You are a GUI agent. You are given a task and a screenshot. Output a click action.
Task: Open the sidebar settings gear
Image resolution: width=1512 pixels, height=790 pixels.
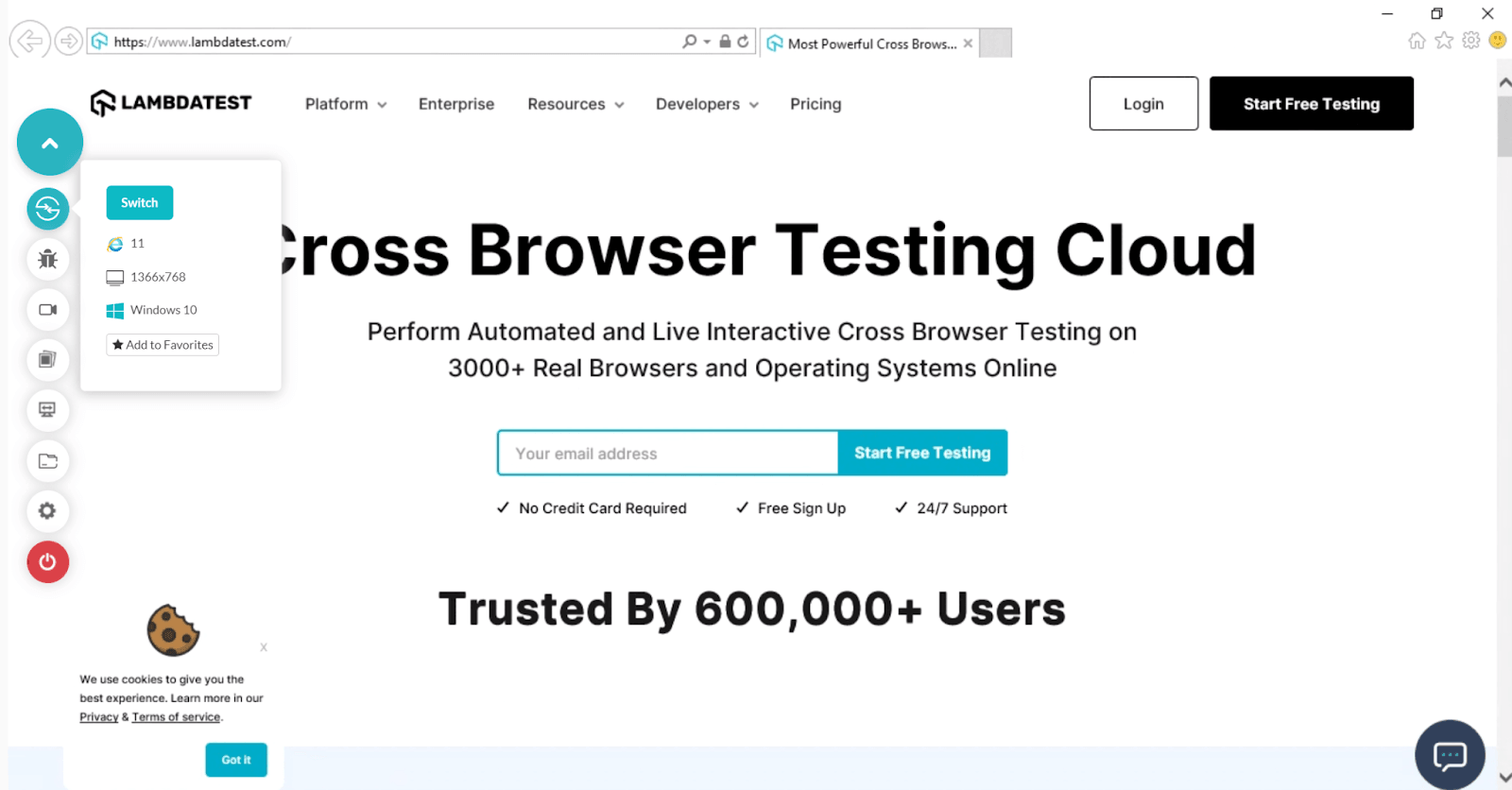tap(47, 511)
